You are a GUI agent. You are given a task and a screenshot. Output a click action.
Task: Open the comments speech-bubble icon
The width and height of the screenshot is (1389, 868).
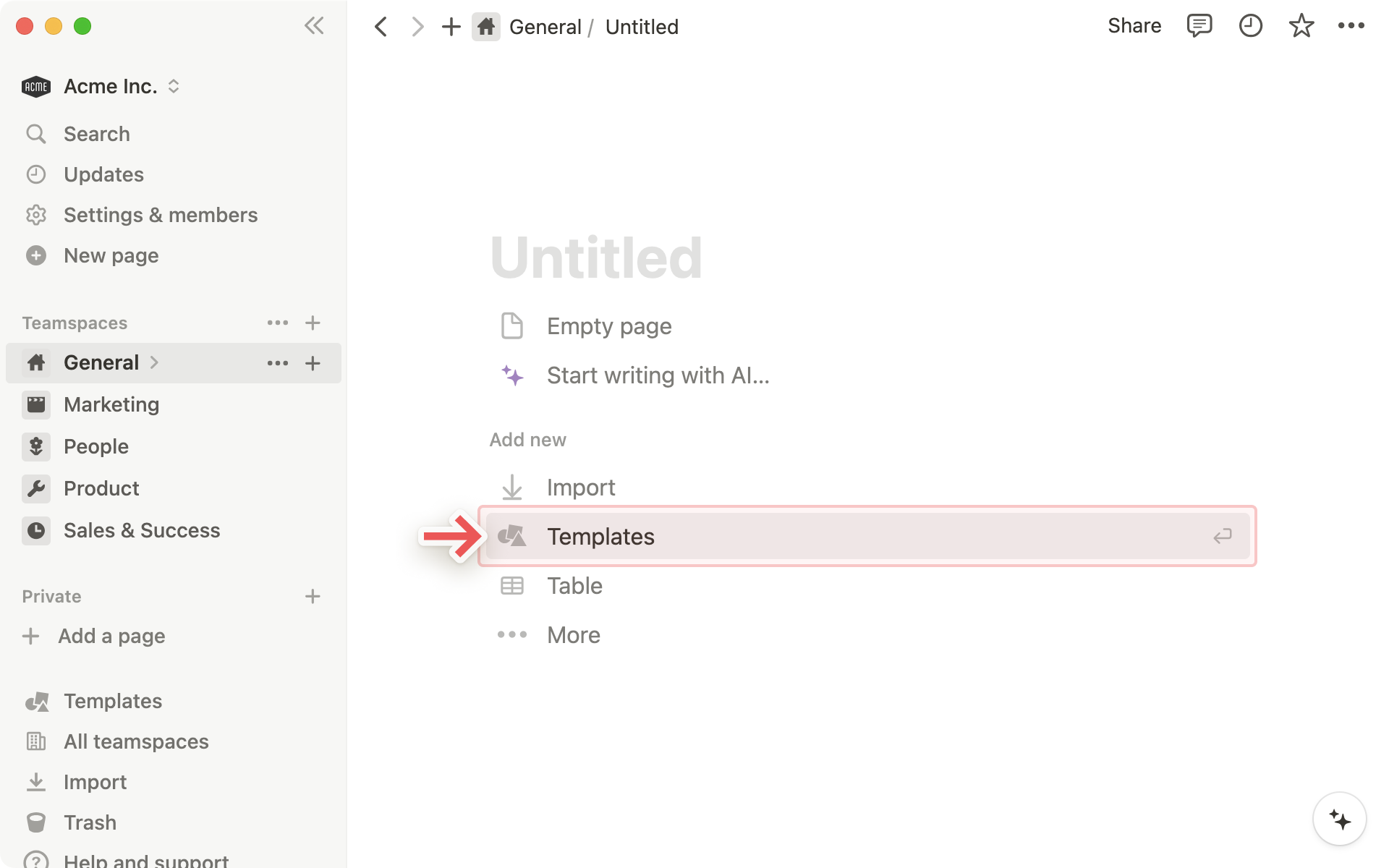coord(1199,26)
